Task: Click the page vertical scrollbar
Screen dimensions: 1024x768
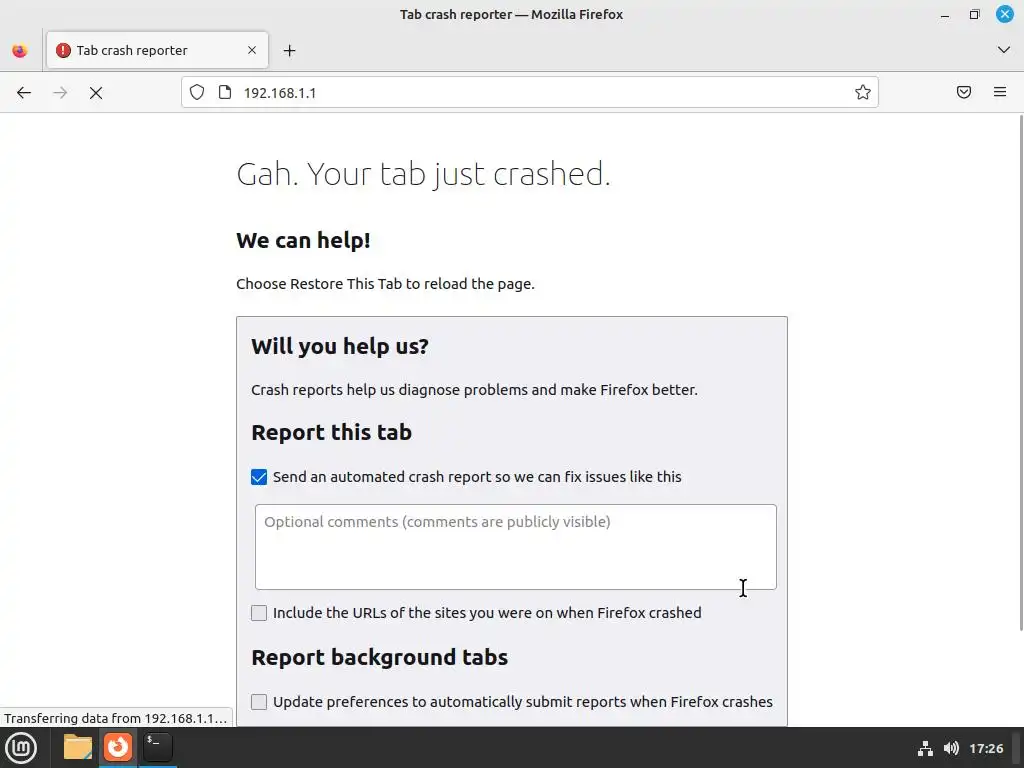Action: (x=1021, y=372)
